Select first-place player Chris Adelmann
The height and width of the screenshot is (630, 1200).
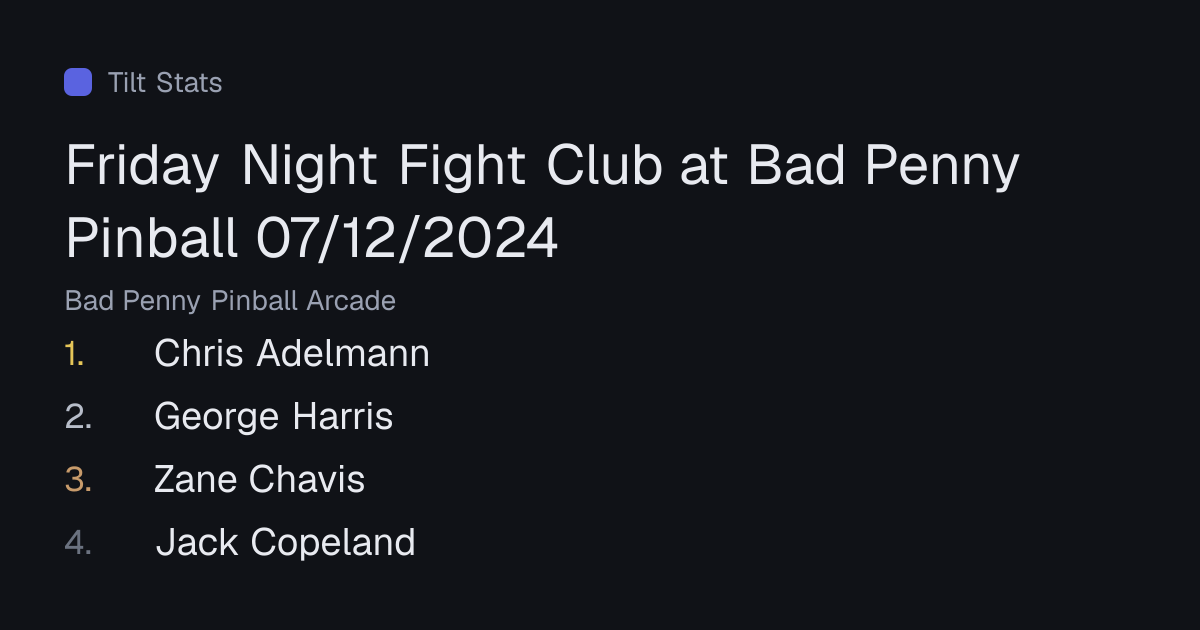point(292,353)
